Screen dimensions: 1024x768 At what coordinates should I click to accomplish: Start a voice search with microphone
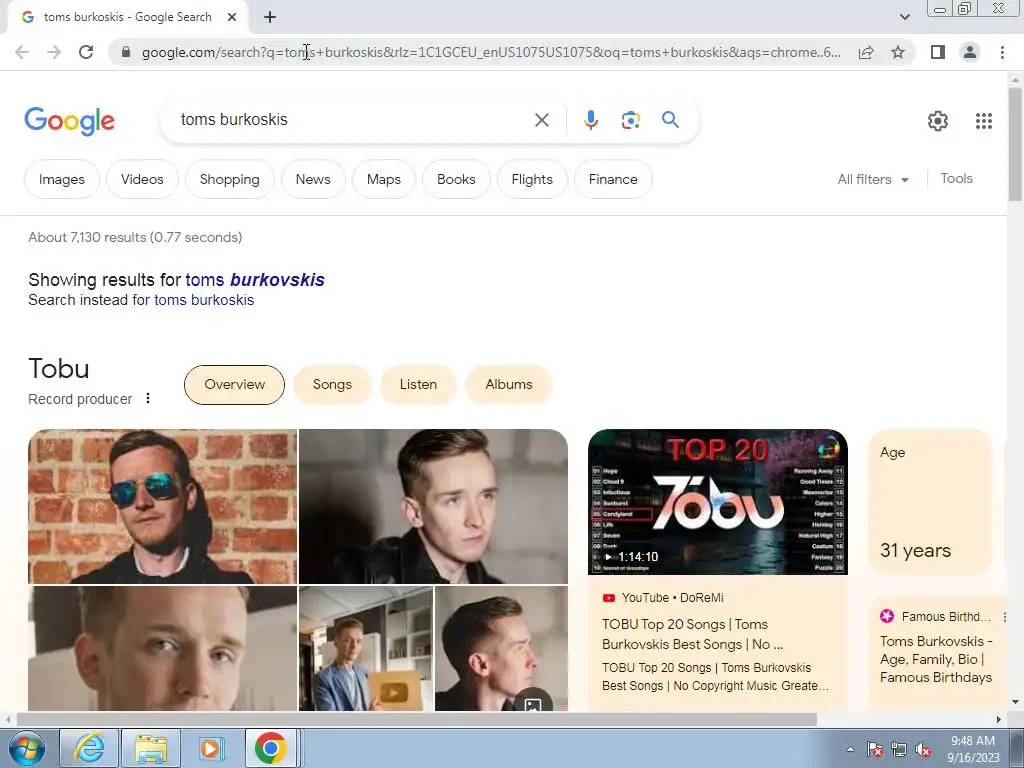[x=590, y=120]
